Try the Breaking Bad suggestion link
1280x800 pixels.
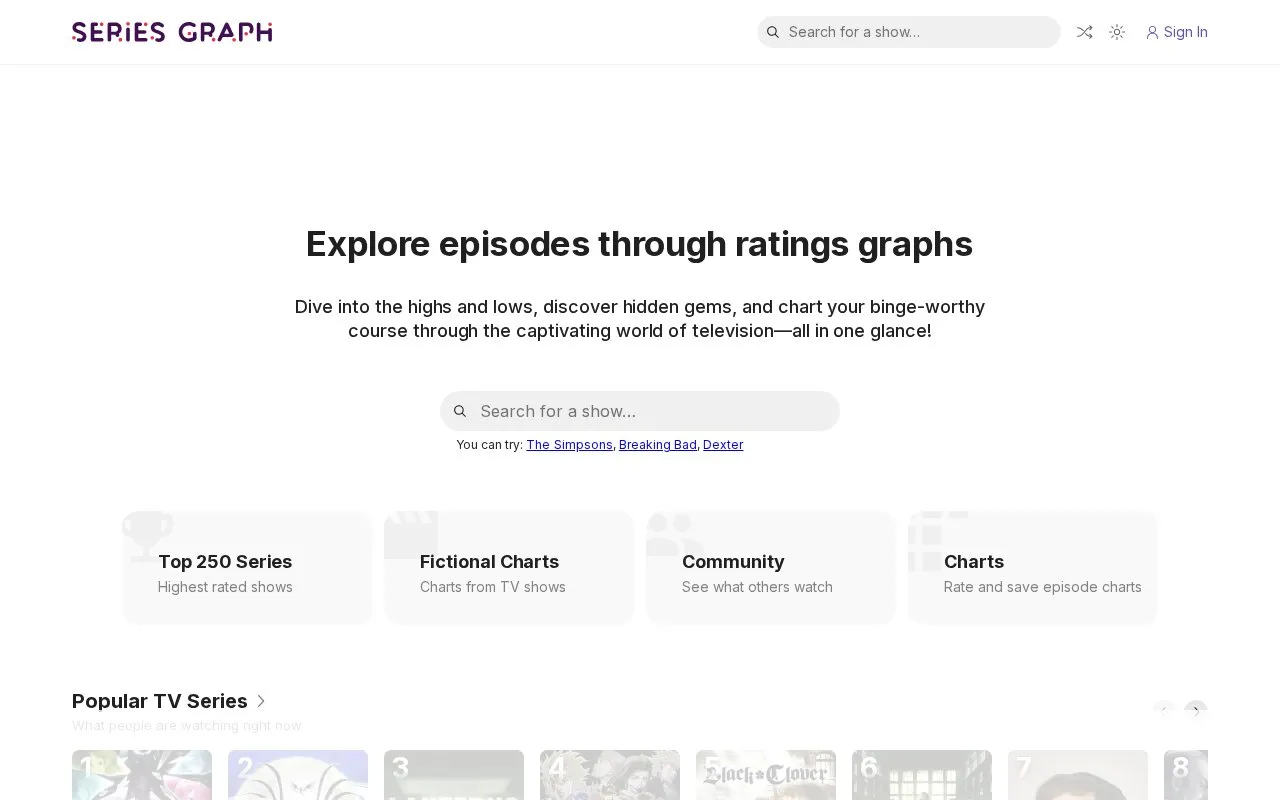tap(658, 445)
